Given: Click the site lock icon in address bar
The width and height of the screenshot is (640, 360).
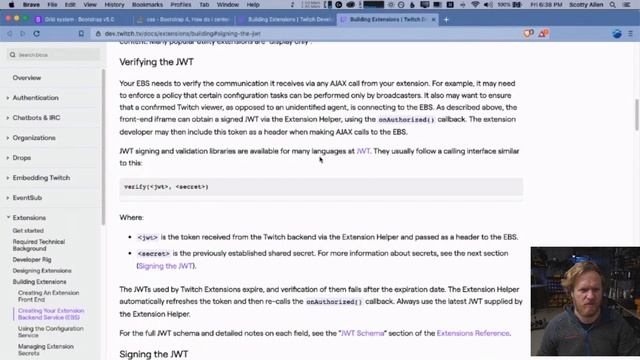Looking at the screenshot, I should point(98,34).
